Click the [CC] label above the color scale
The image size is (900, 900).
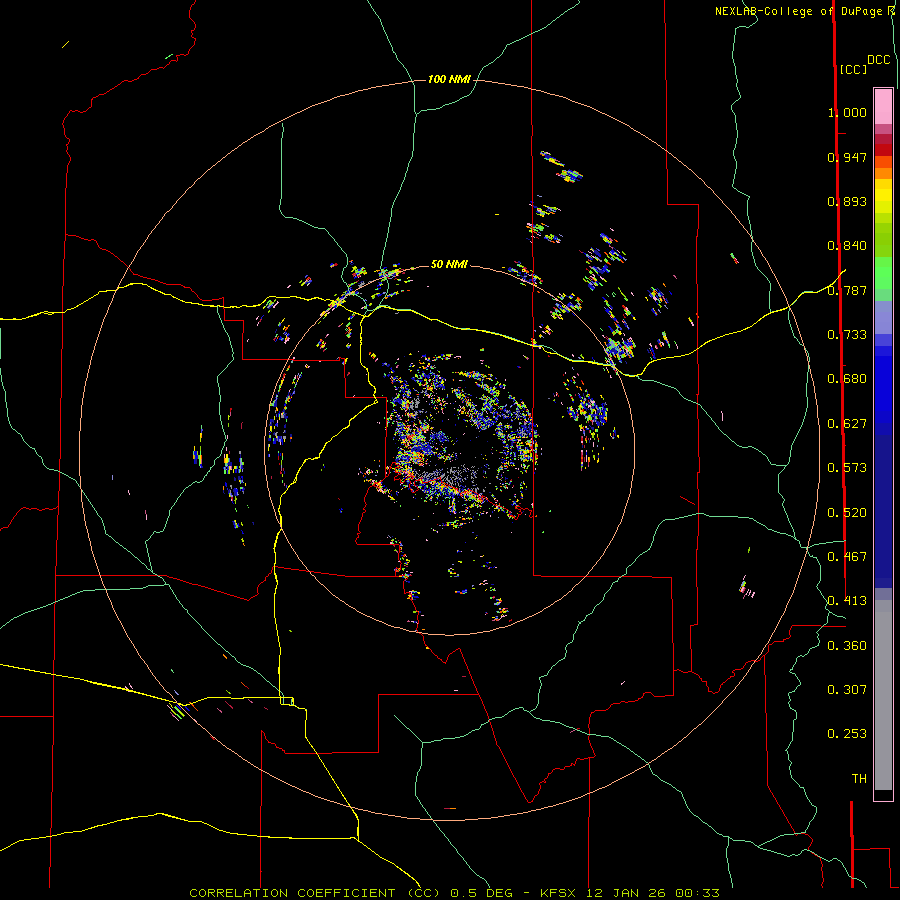[x=853, y=69]
